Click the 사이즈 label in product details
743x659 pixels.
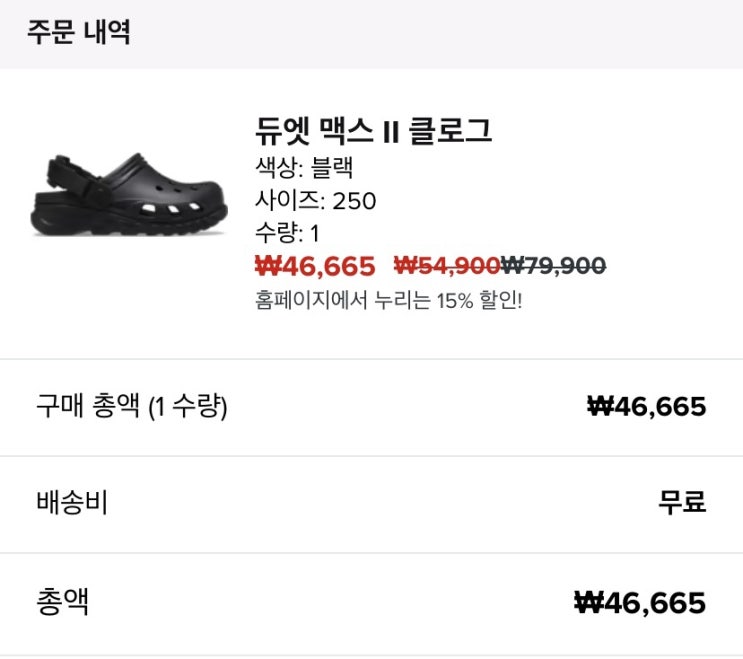[290, 201]
